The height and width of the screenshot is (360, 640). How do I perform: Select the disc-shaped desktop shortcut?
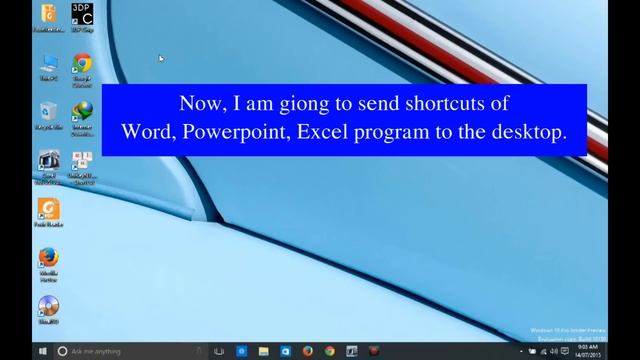[49, 309]
